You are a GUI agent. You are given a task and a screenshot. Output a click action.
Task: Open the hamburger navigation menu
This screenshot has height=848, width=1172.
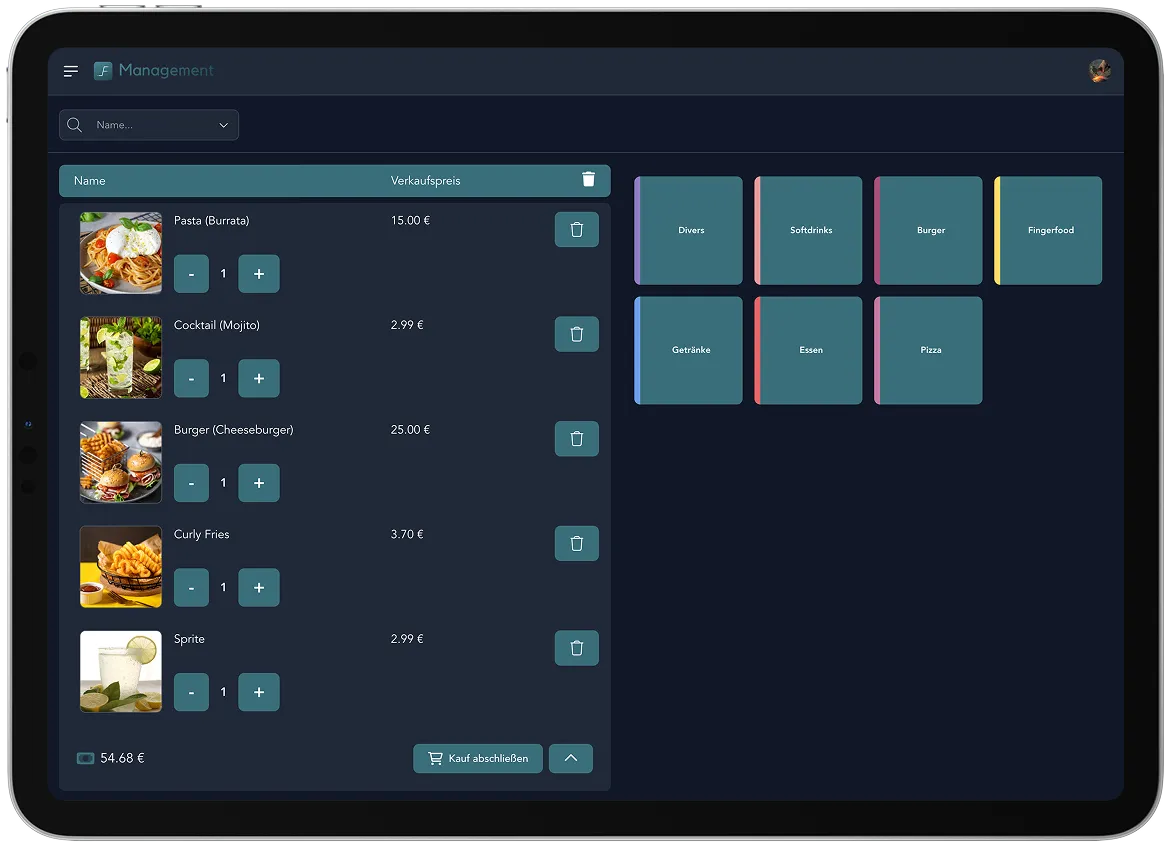coord(71,71)
